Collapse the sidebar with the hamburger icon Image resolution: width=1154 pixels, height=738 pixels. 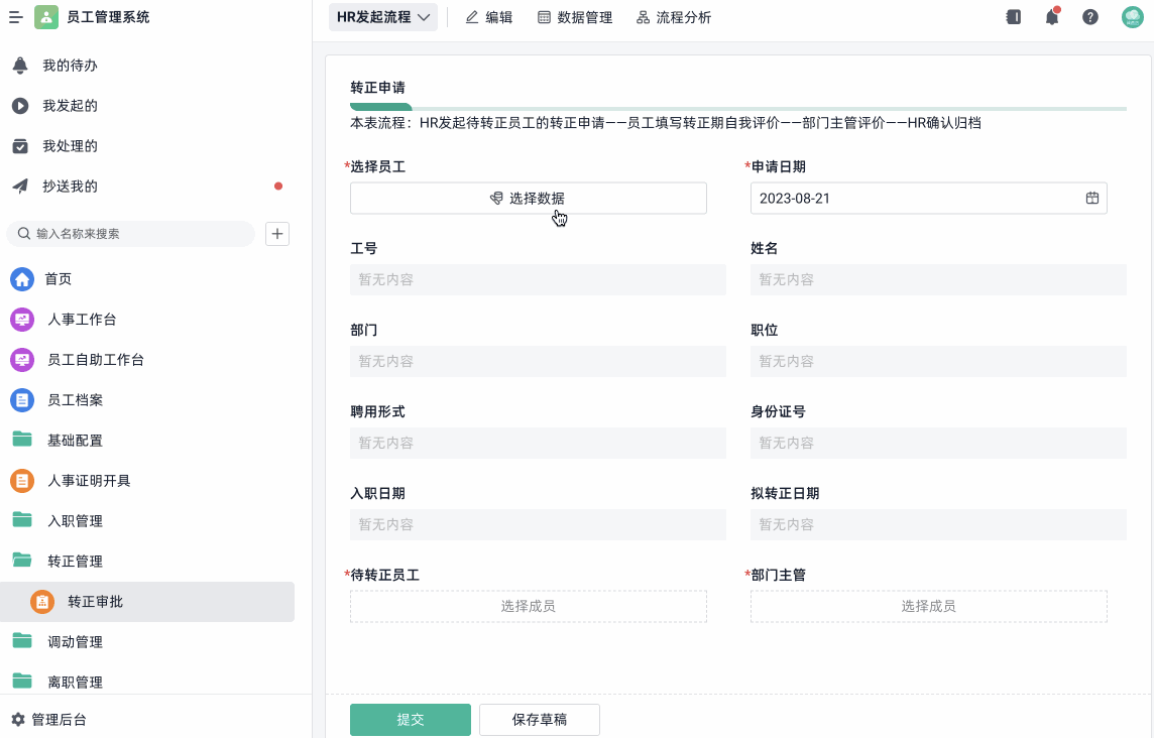click(x=14, y=16)
